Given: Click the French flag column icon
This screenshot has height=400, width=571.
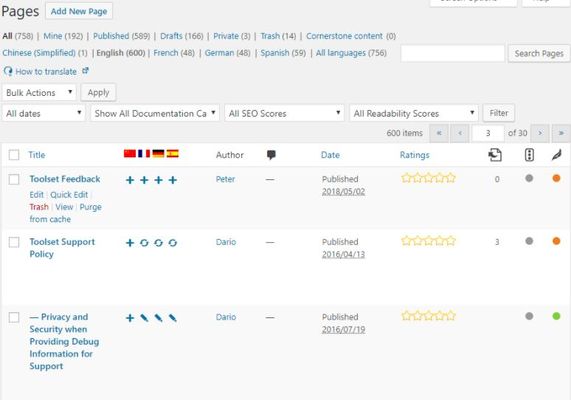Looking at the screenshot, I should [x=144, y=154].
